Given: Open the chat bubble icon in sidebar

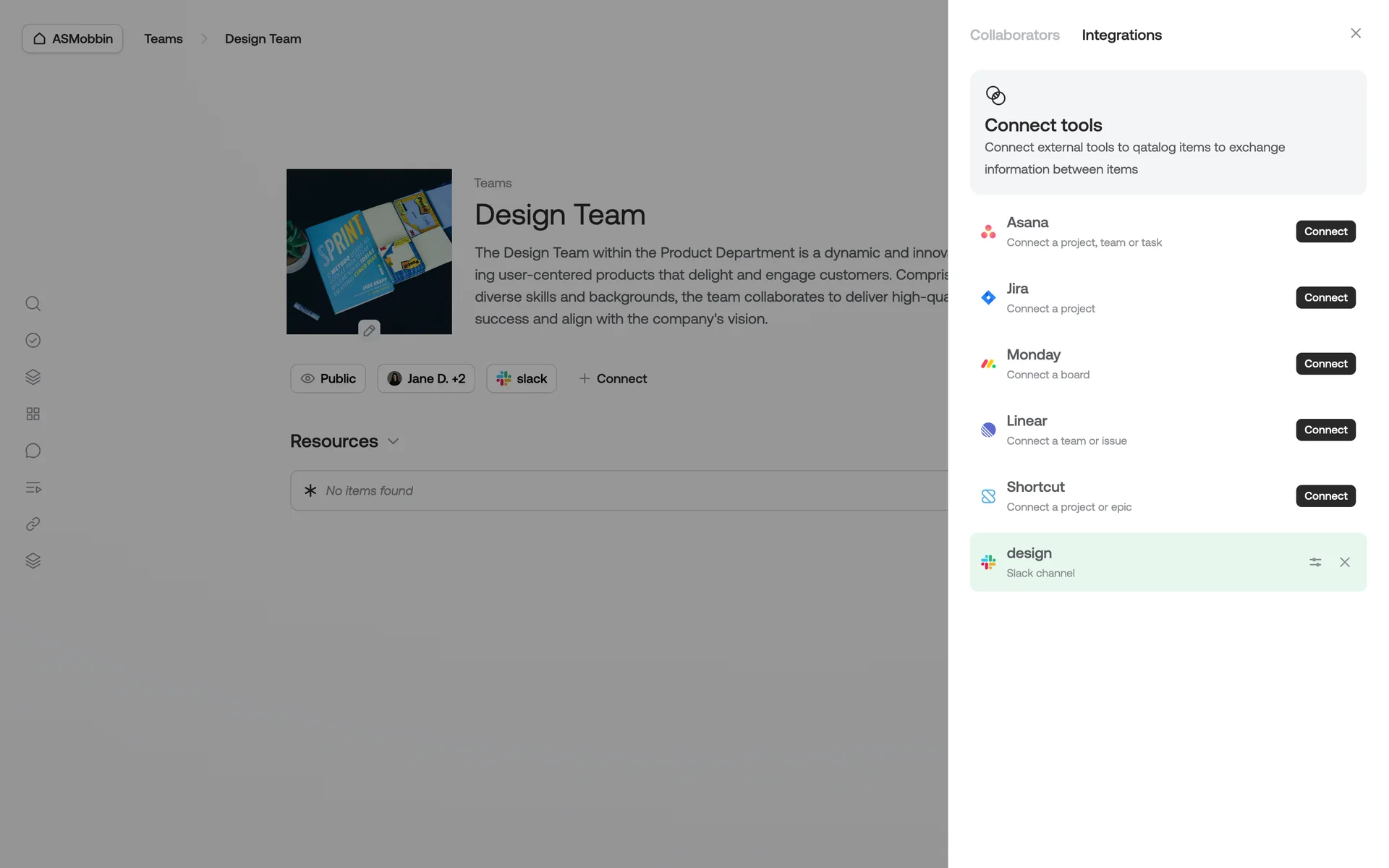Looking at the screenshot, I should (x=33, y=451).
